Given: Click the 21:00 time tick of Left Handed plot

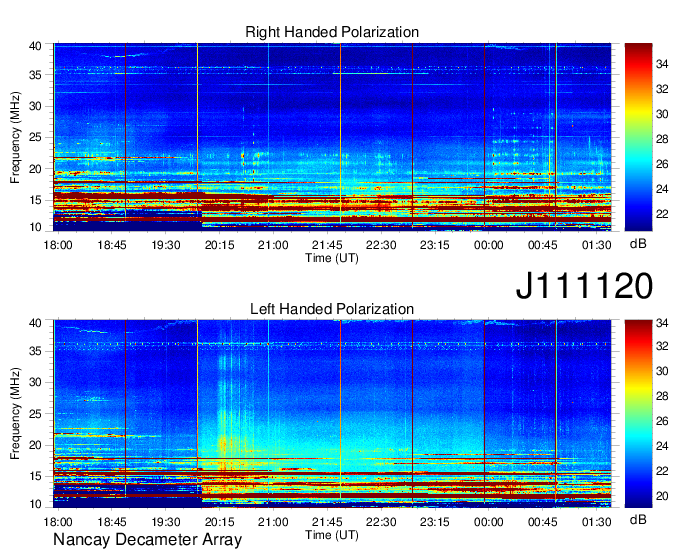Looking at the screenshot, I should point(273,522).
